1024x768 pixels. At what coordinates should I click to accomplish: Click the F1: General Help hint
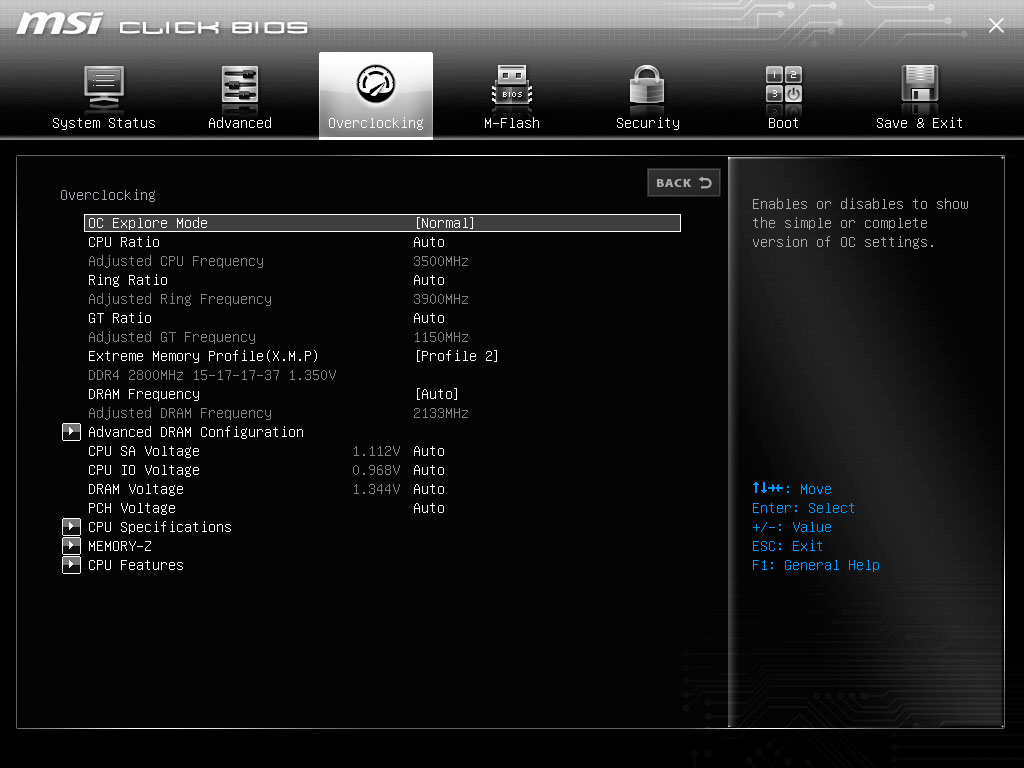tap(816, 565)
